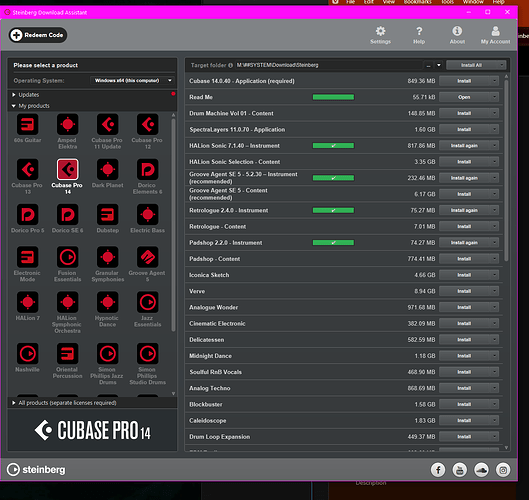This screenshot has width=529, height=500.
Task: Click the Steinberg logo at bottom left
Action: click(x=36, y=470)
